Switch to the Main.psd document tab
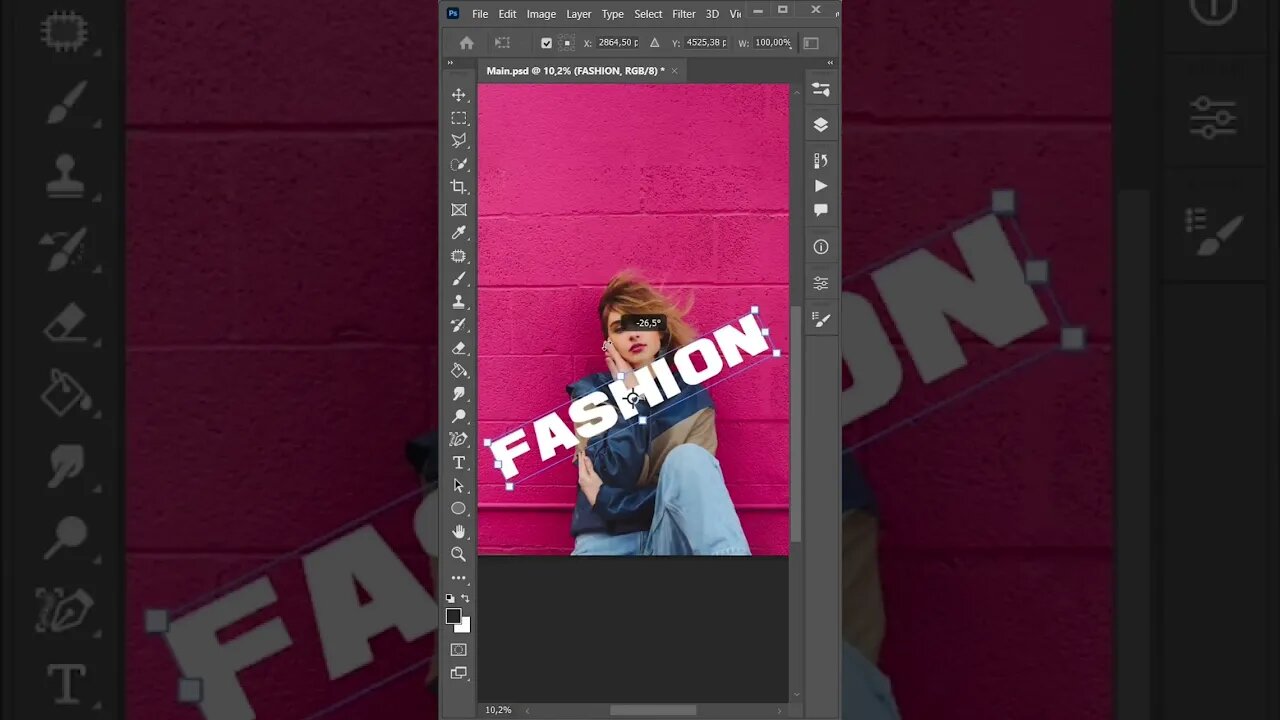The width and height of the screenshot is (1280, 720). [575, 71]
